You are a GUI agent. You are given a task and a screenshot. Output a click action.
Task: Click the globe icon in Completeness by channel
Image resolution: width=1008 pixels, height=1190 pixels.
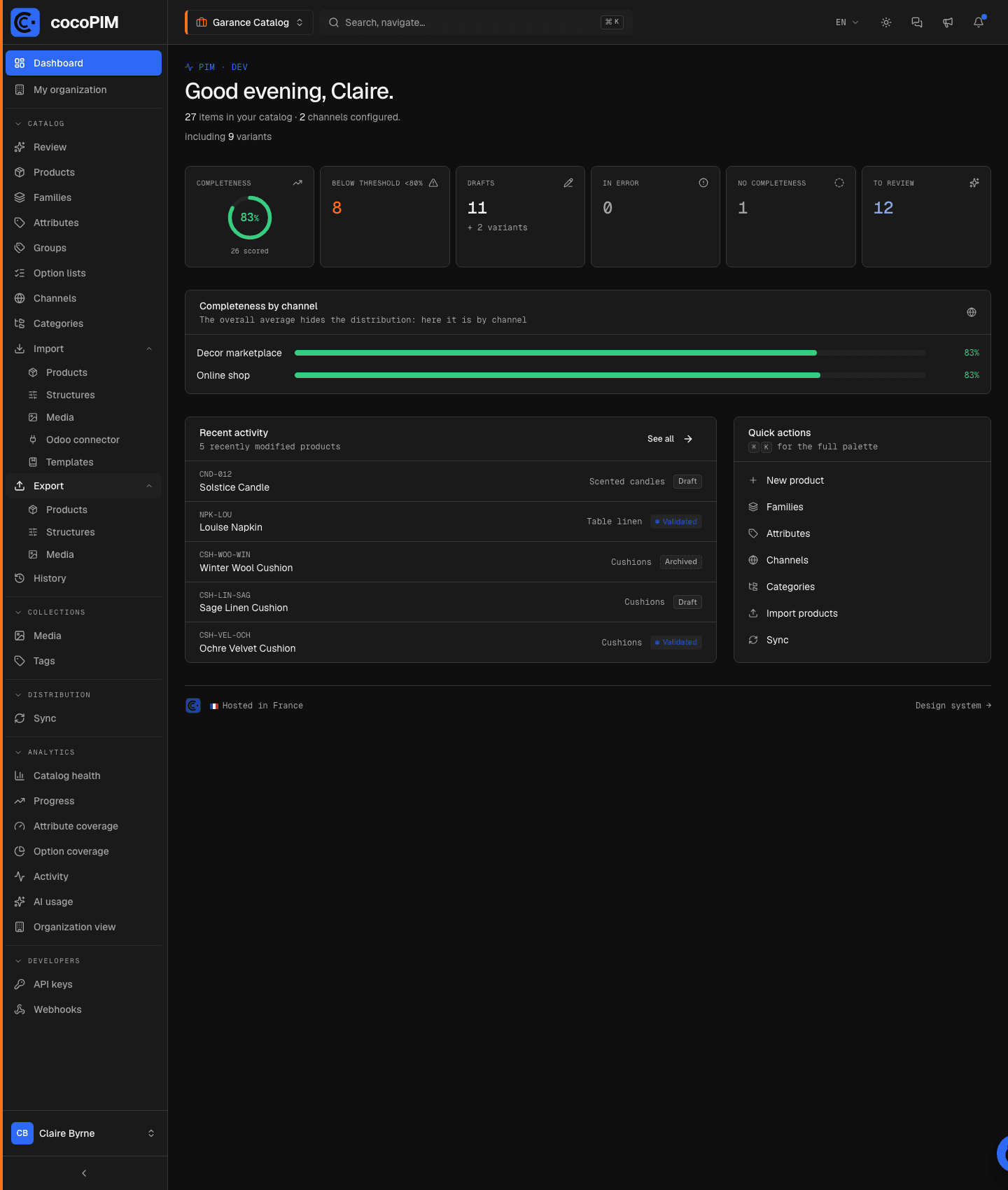pyautogui.click(x=972, y=312)
